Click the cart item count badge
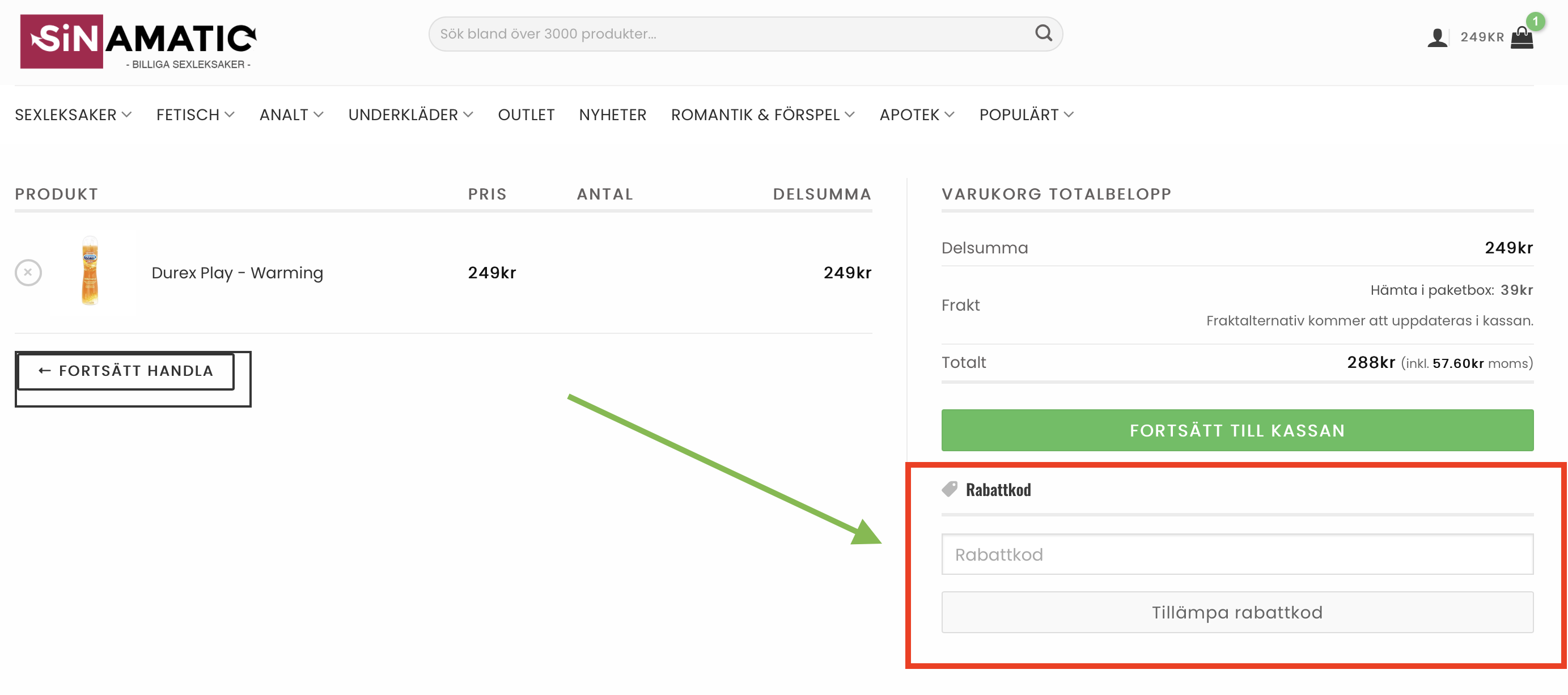Image resolution: width=1568 pixels, height=695 pixels. tap(1535, 22)
